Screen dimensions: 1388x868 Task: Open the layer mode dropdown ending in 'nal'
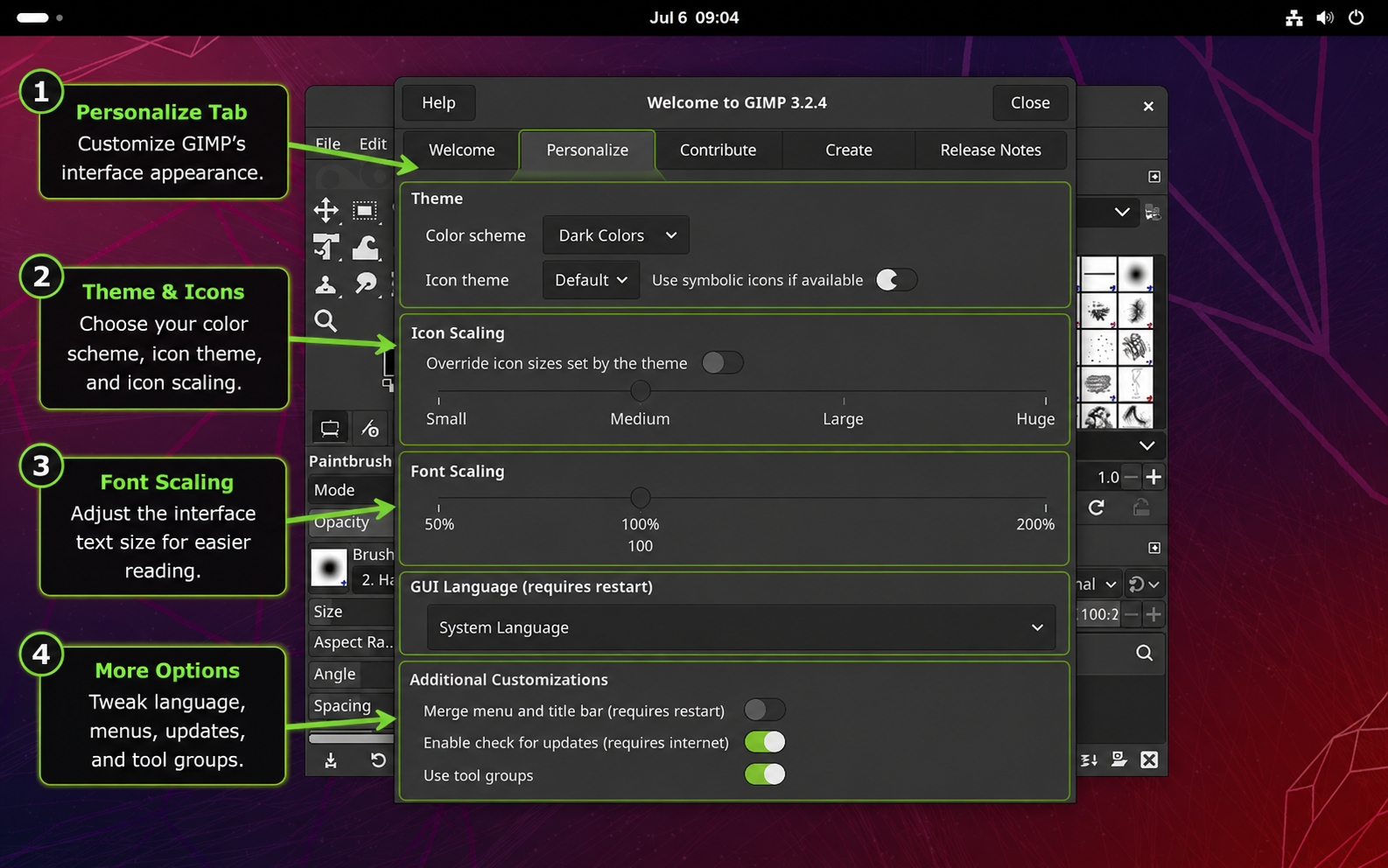tap(1098, 584)
